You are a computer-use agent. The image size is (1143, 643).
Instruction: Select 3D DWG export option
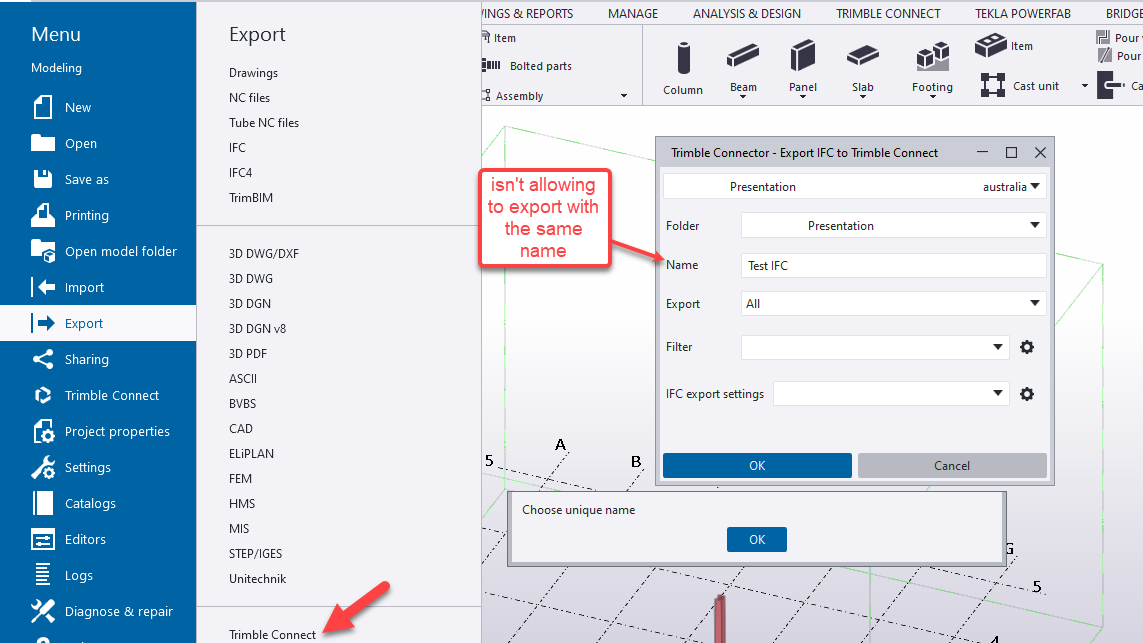coord(251,278)
